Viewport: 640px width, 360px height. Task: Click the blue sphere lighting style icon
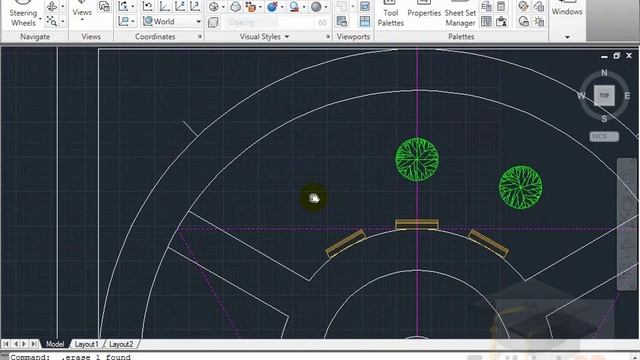tap(272, 7)
